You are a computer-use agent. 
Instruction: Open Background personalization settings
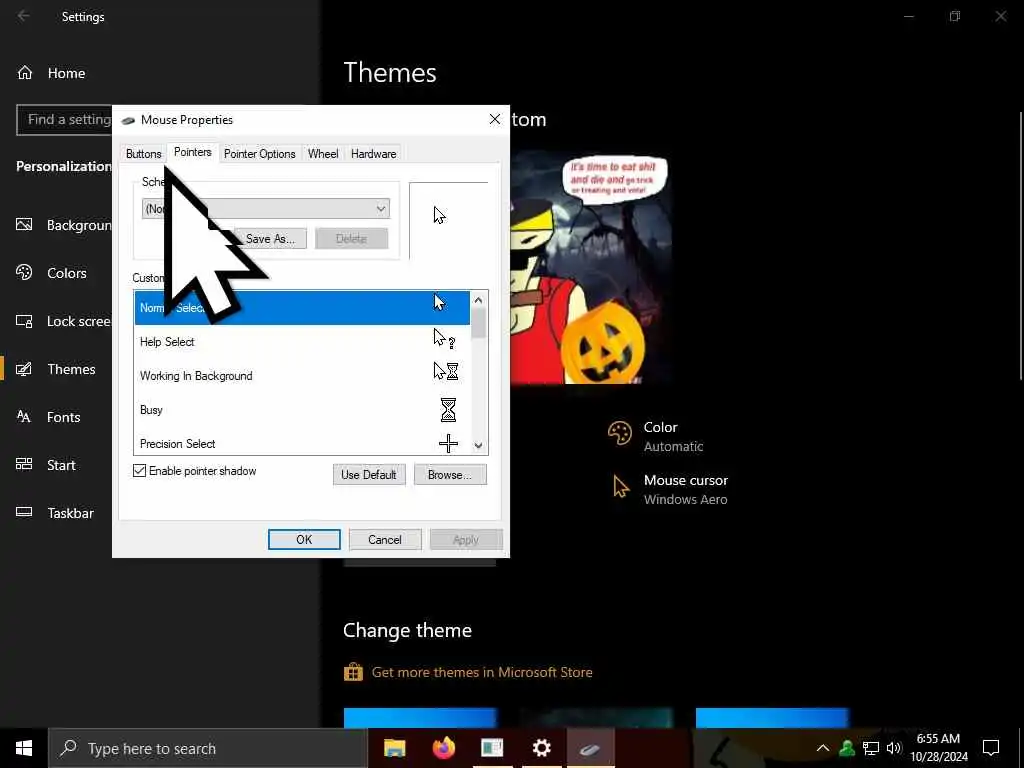click(x=63, y=225)
